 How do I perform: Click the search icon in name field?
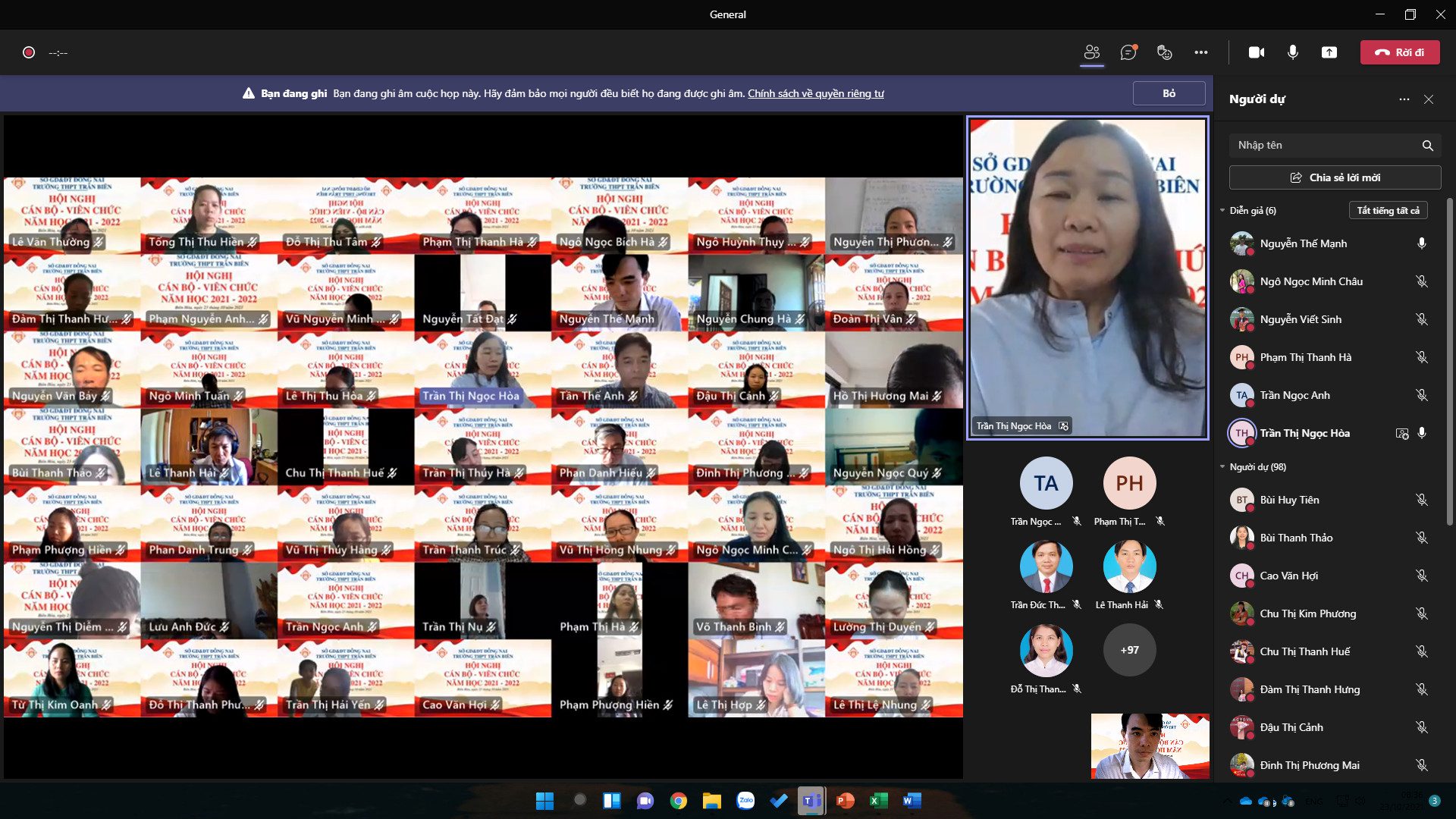1427,146
